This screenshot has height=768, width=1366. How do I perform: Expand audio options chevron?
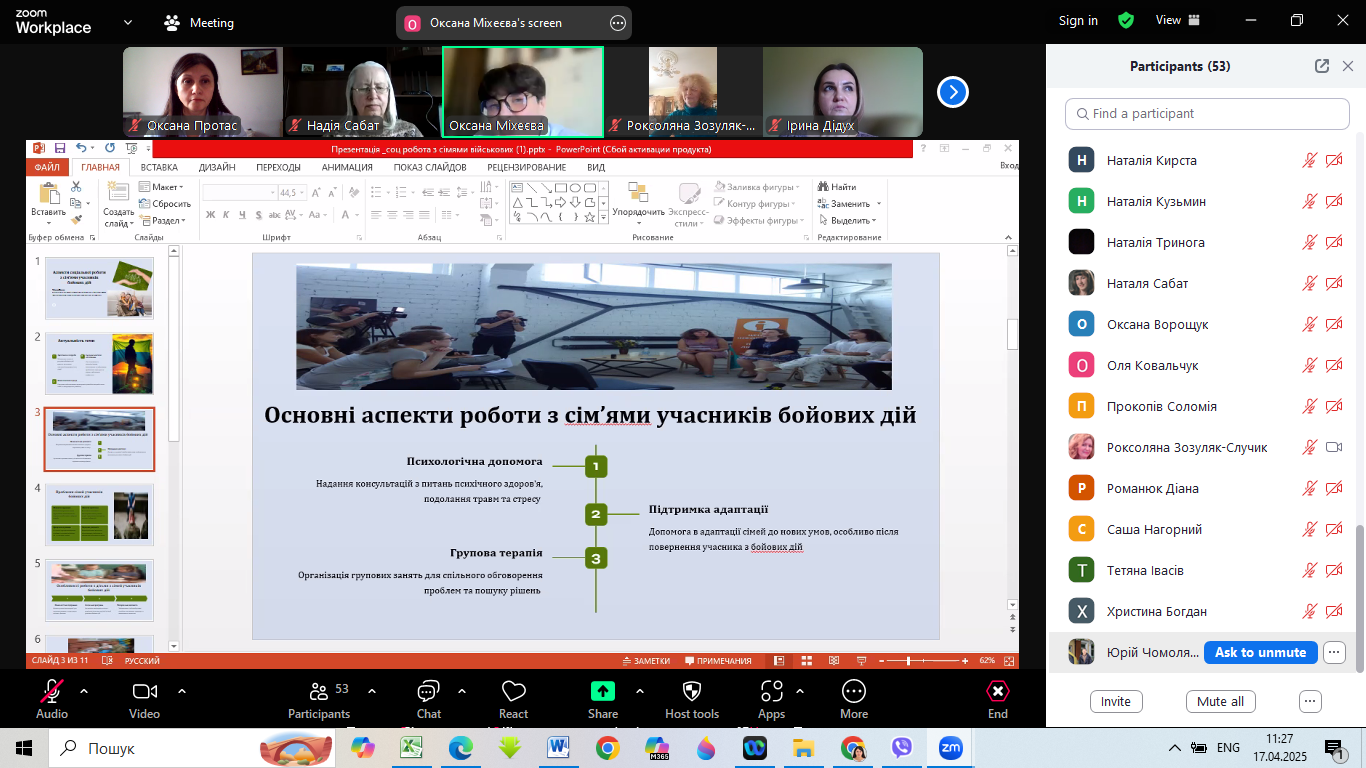(x=83, y=691)
